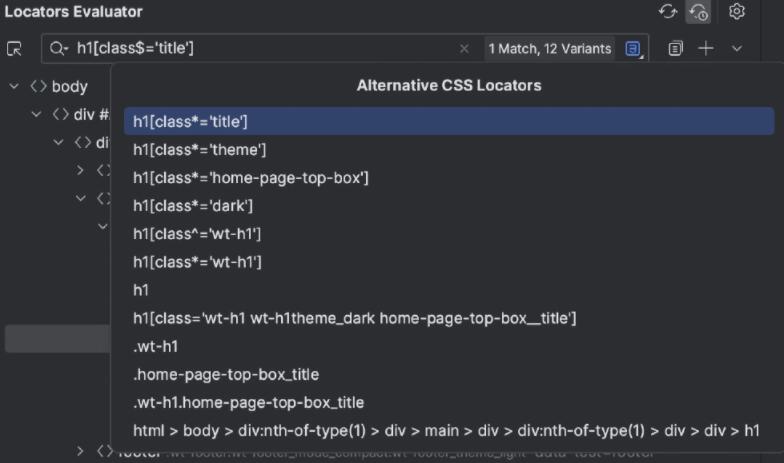This screenshot has width=784, height=463.
Task: Select h1[class*='title'] alternative locator
Action: point(190,121)
